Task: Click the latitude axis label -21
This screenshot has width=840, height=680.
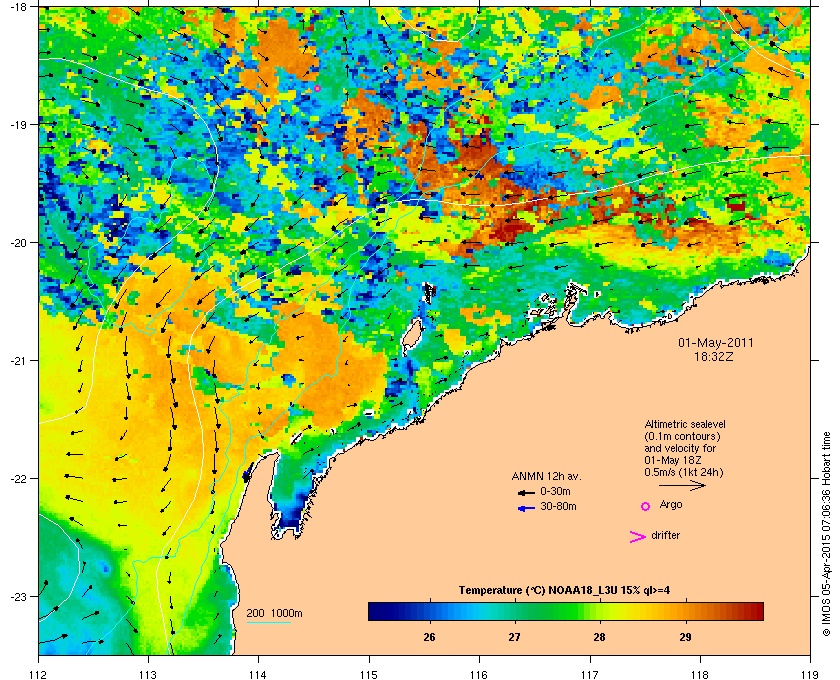Action: 18,360
